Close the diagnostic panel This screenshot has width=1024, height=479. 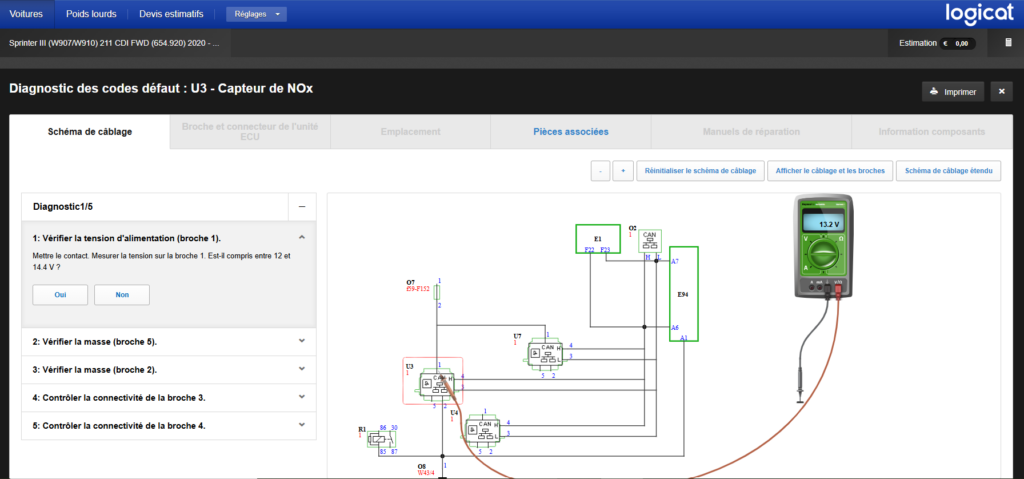tap(1001, 92)
